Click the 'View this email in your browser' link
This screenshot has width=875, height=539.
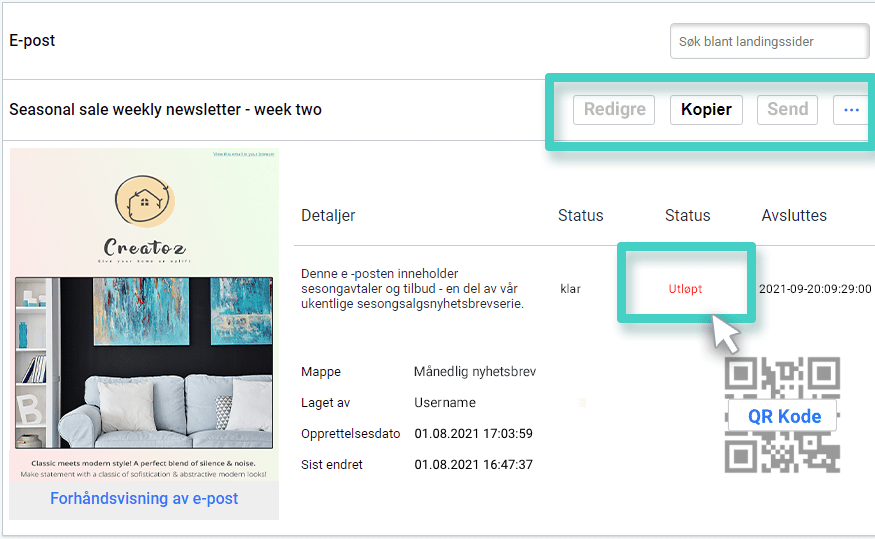(x=244, y=154)
